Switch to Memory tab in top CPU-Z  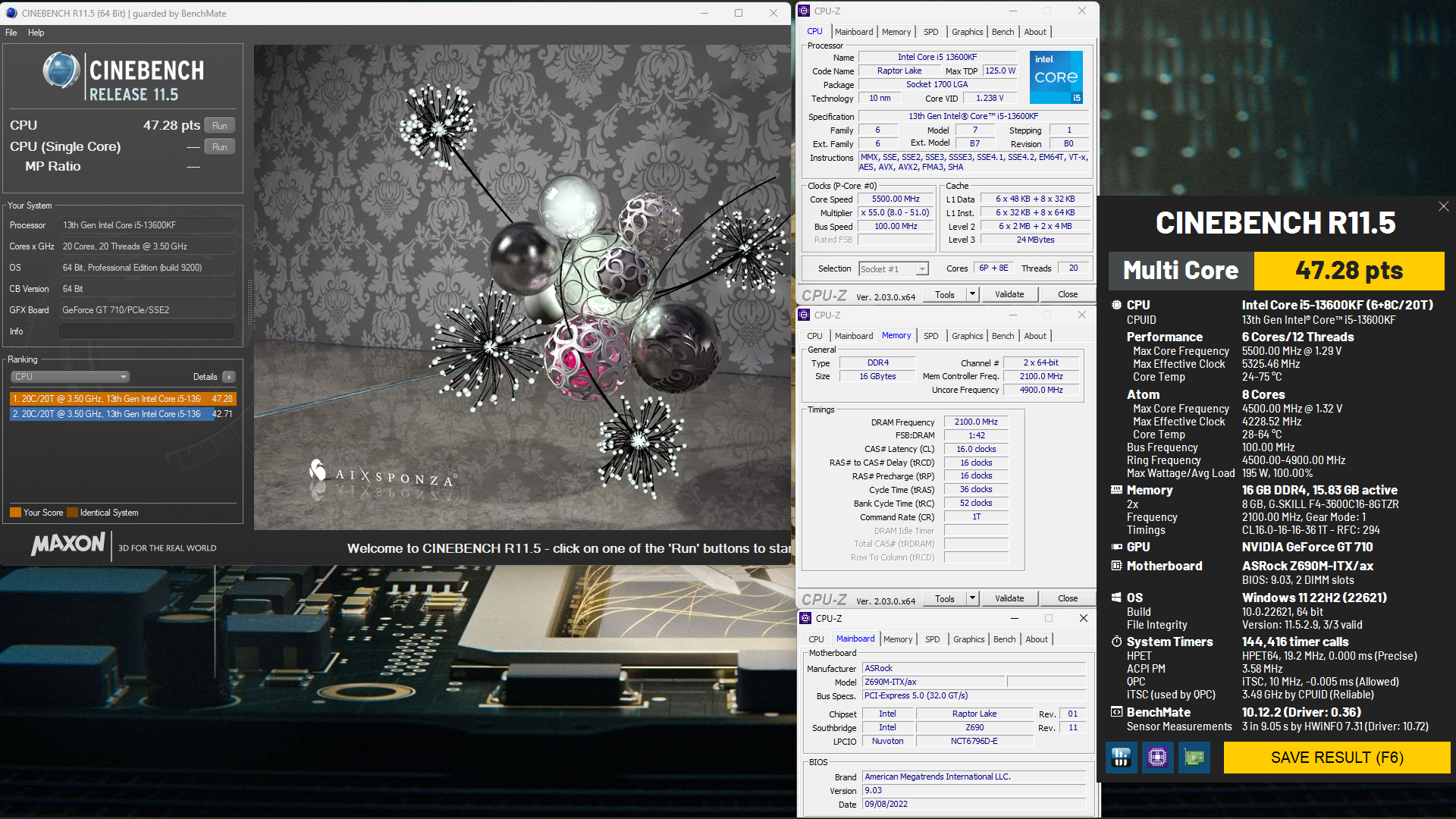coord(896,32)
